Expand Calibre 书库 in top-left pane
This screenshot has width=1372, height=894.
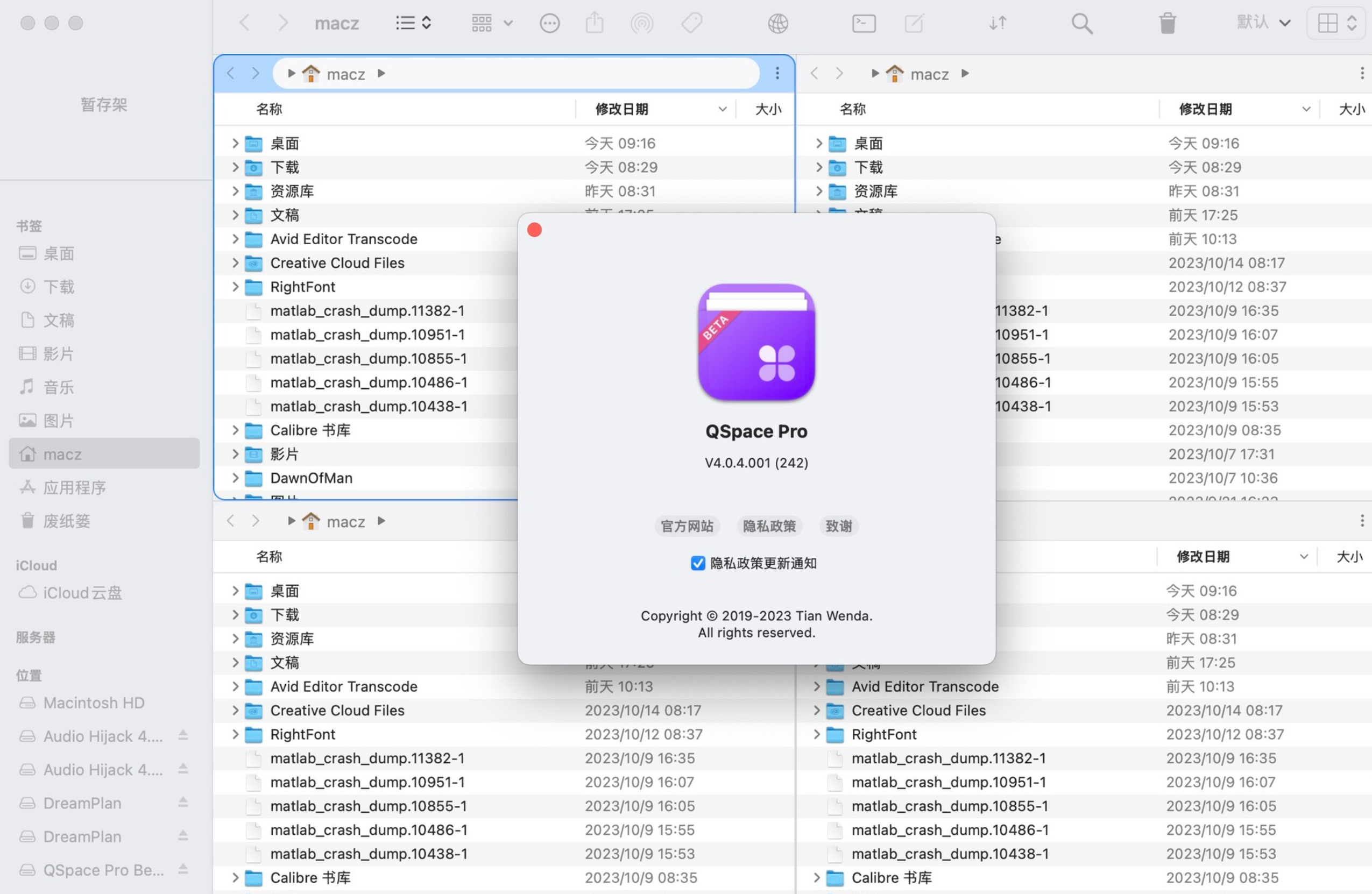point(235,430)
